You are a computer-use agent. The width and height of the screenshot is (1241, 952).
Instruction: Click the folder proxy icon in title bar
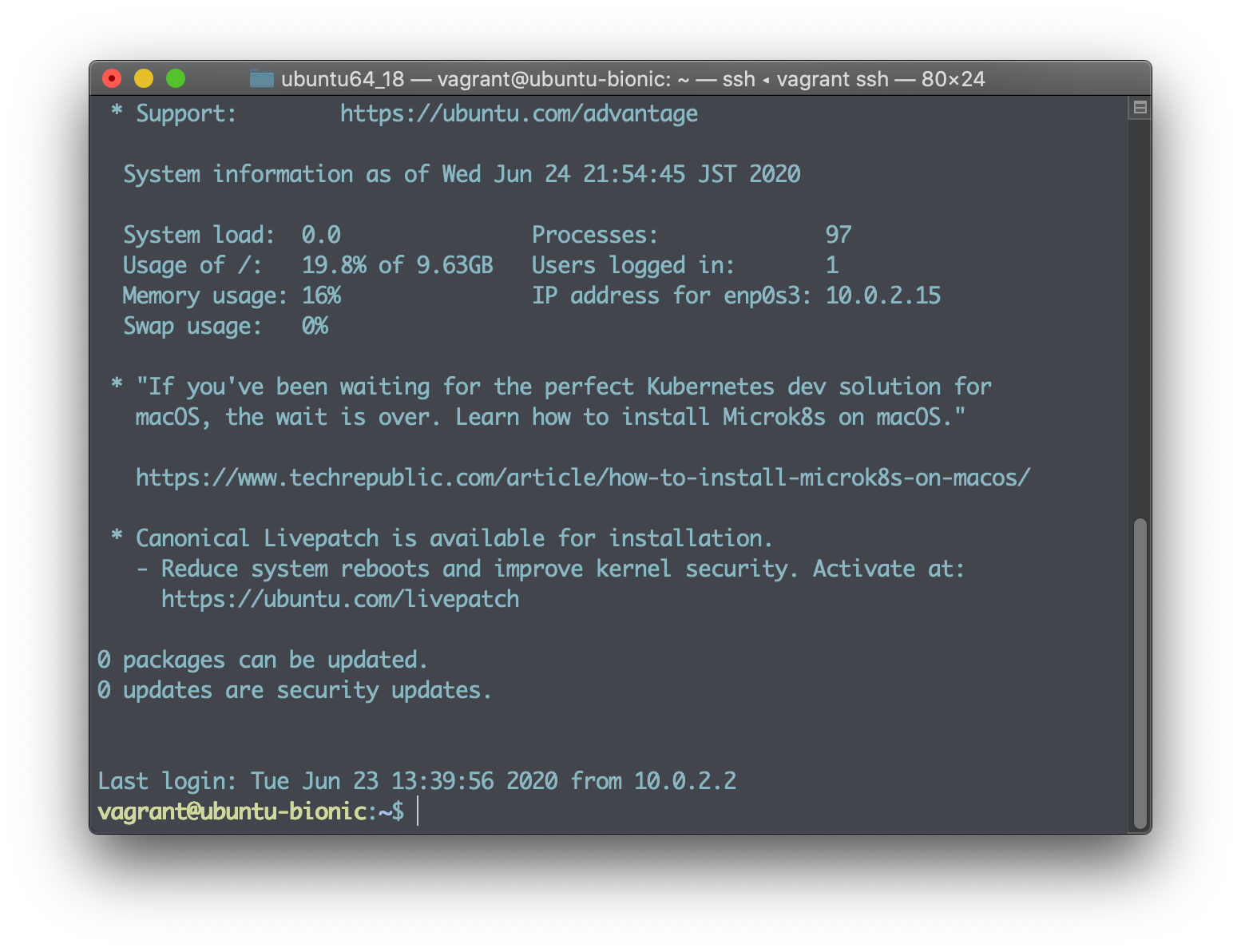[x=261, y=79]
